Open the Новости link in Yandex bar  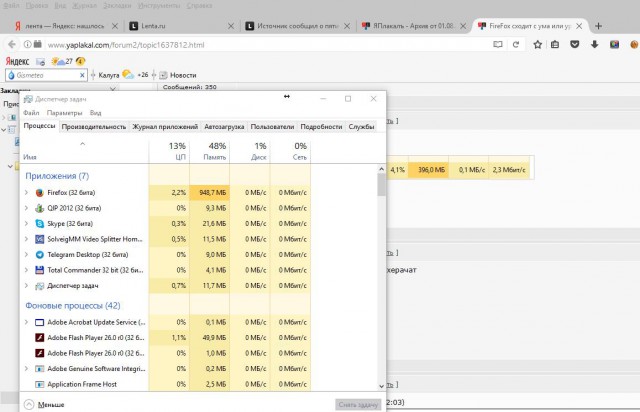click(178, 75)
